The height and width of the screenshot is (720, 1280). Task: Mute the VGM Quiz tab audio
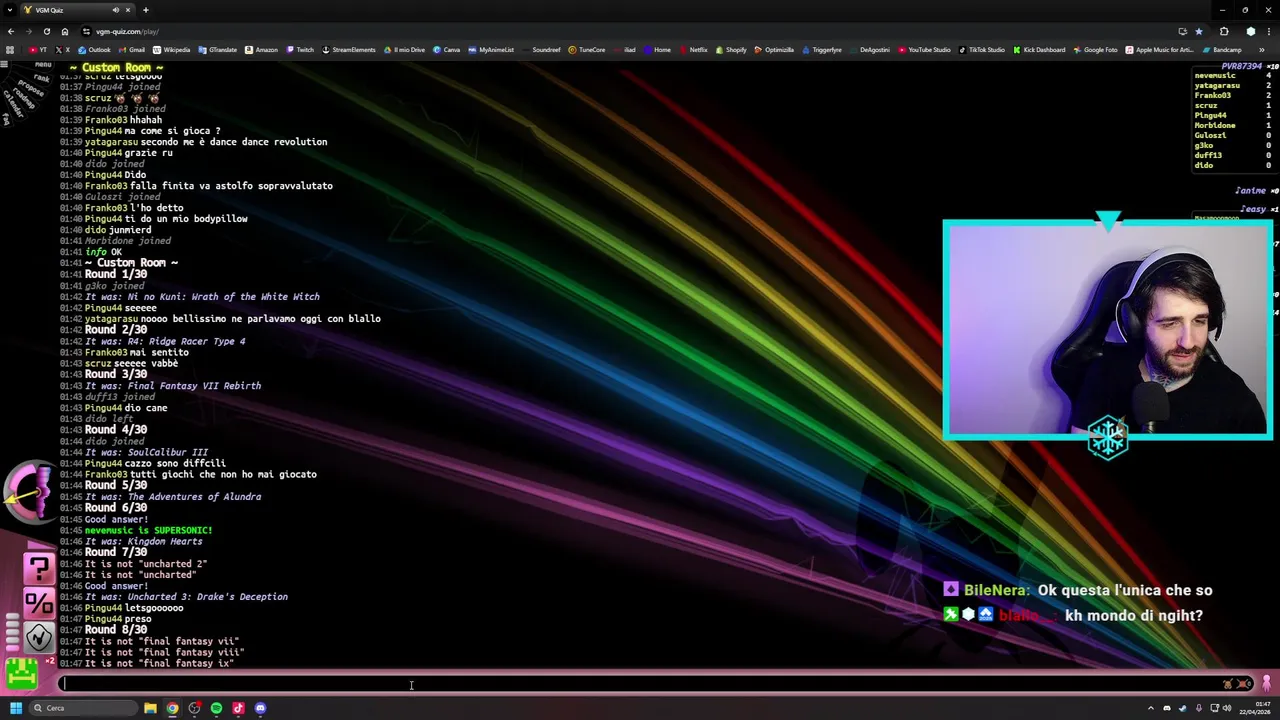tap(116, 10)
